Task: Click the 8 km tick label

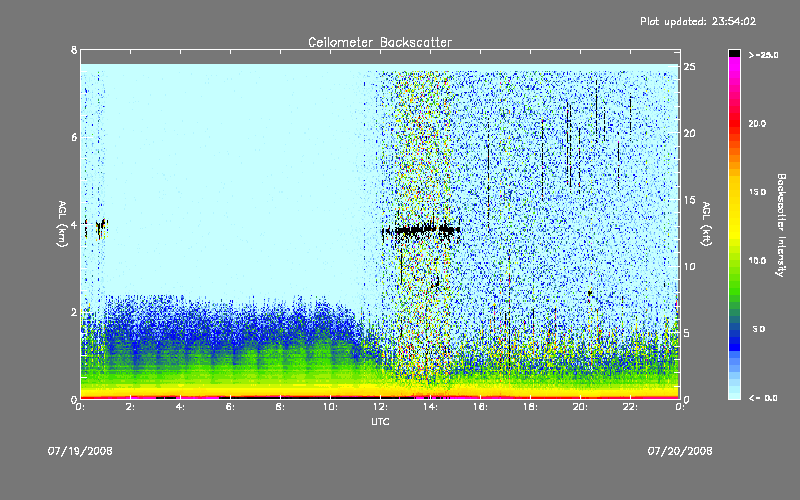Action: [74, 50]
